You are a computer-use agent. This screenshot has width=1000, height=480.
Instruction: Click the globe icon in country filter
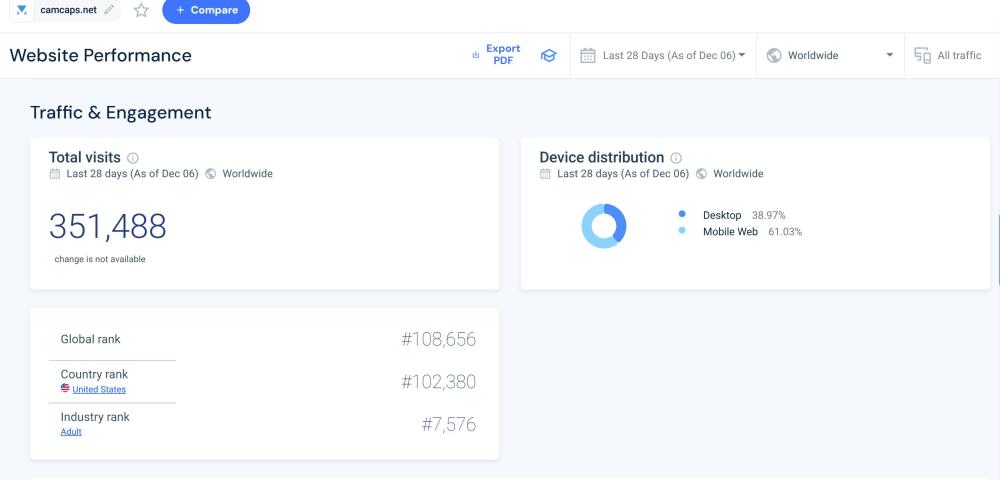point(774,56)
